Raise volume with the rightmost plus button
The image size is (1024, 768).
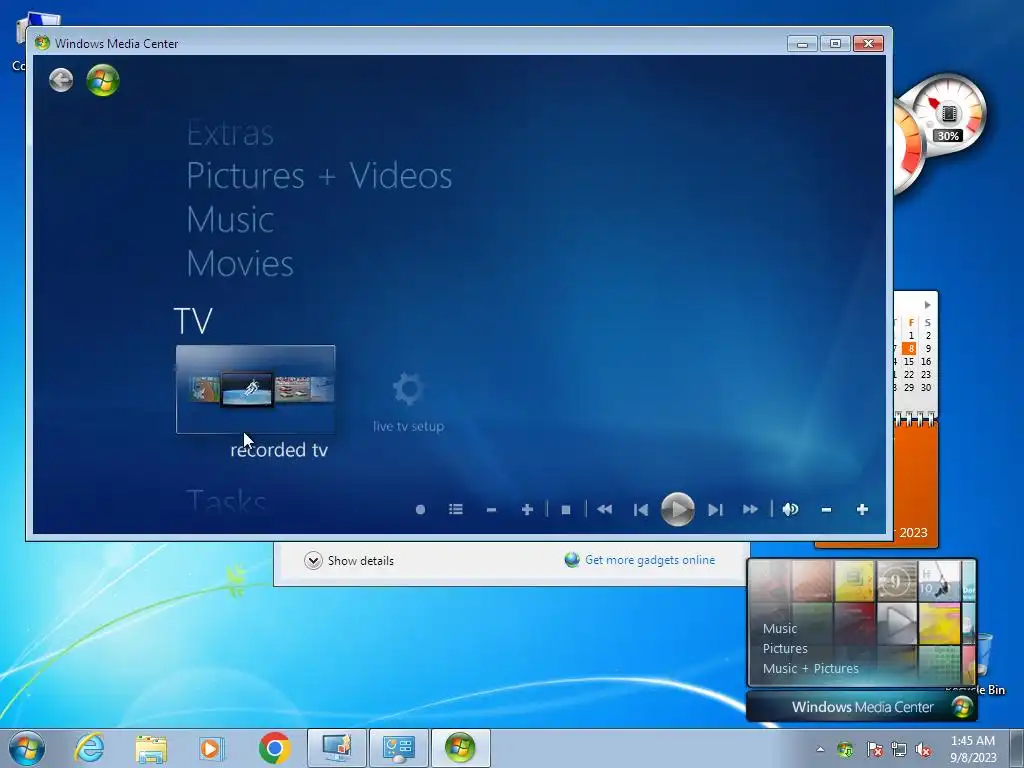(x=862, y=509)
